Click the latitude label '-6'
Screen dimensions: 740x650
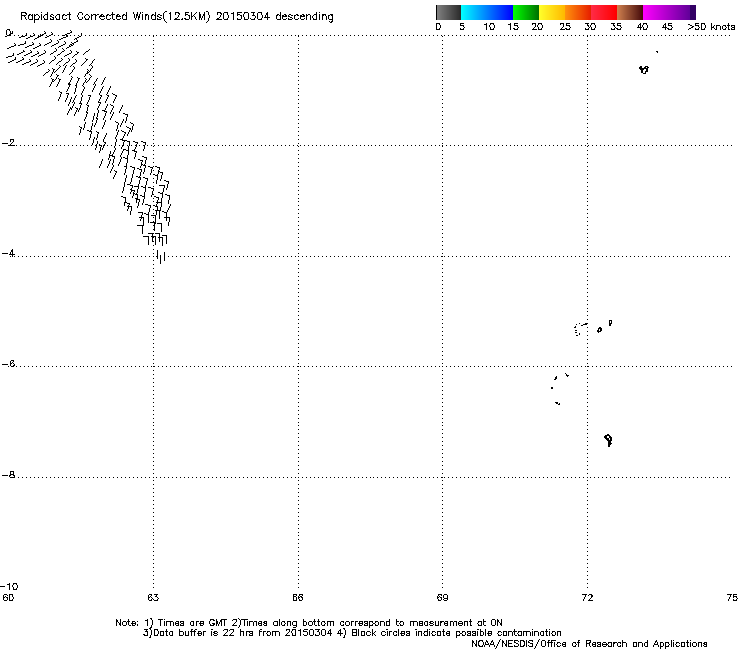8,363
